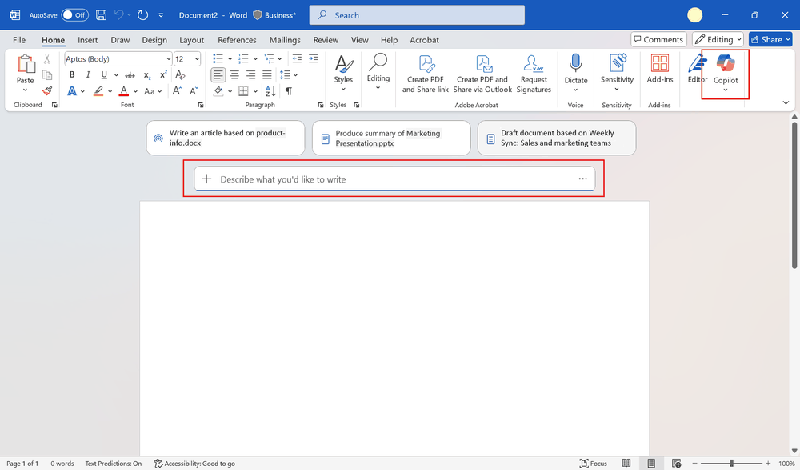
Task: Decrease paragraph indent
Action: tap(297, 58)
